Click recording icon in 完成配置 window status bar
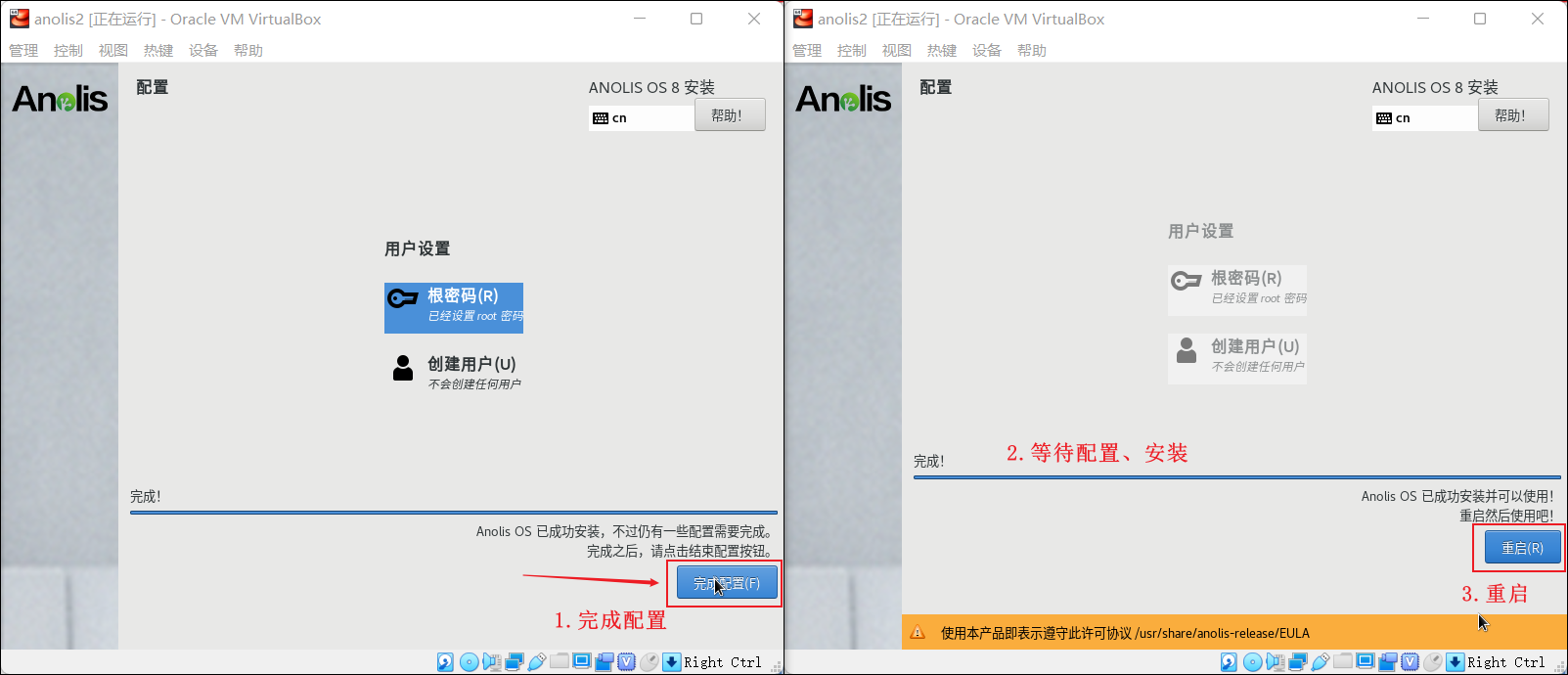The width and height of the screenshot is (1568, 675). (x=605, y=662)
